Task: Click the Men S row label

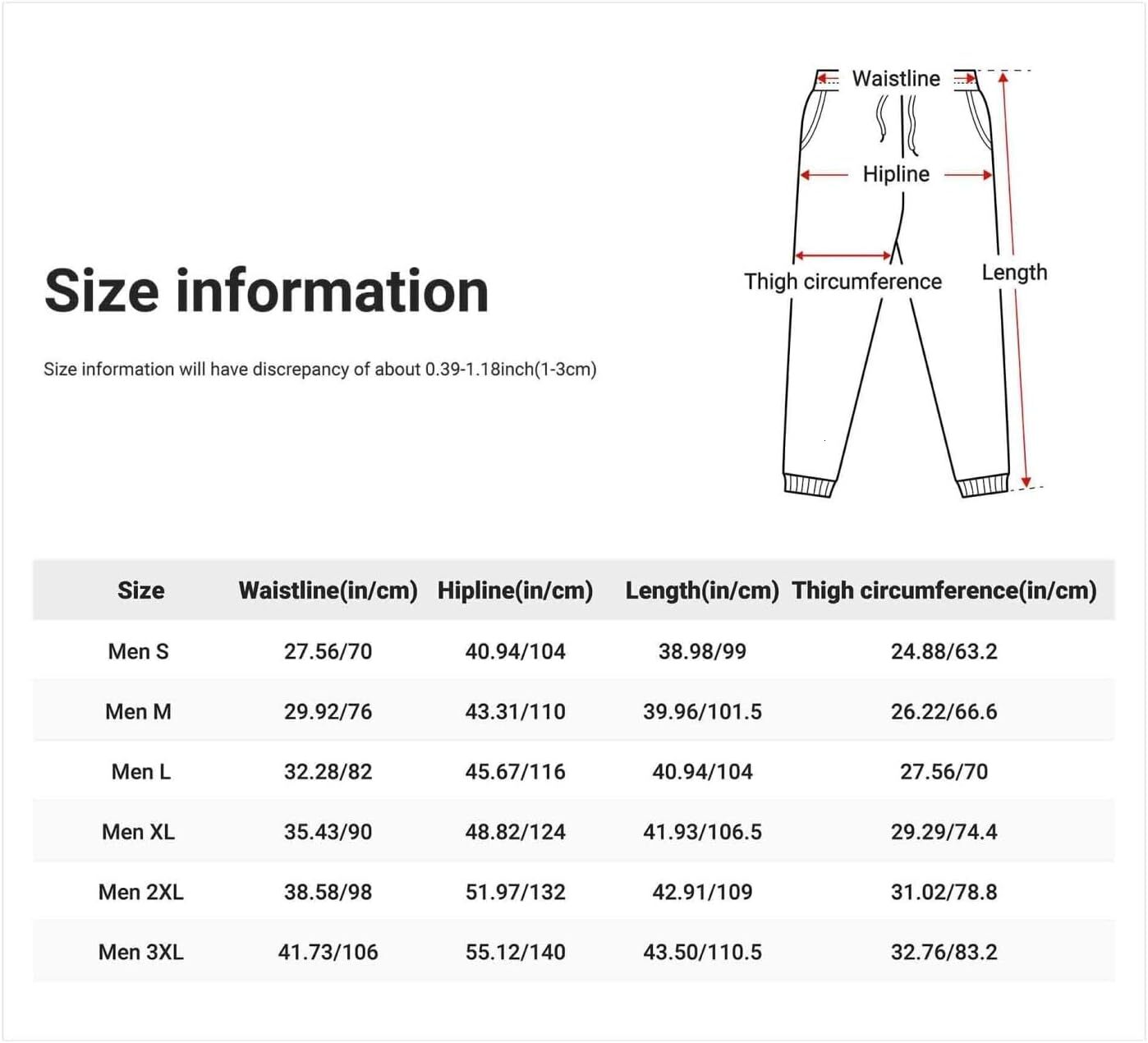Action: click(x=138, y=651)
